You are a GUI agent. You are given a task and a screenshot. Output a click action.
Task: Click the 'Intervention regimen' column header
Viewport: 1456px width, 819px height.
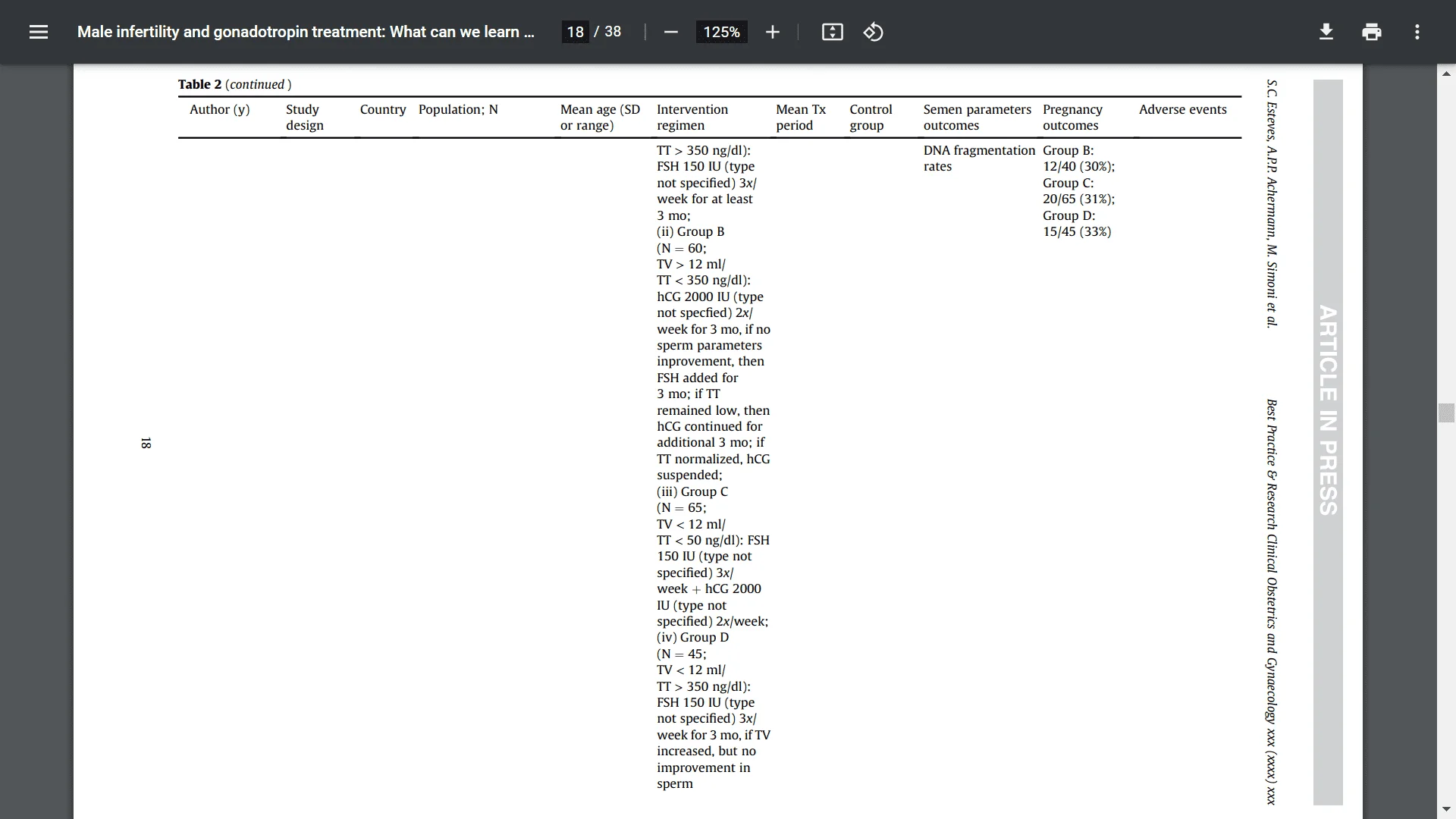point(692,118)
